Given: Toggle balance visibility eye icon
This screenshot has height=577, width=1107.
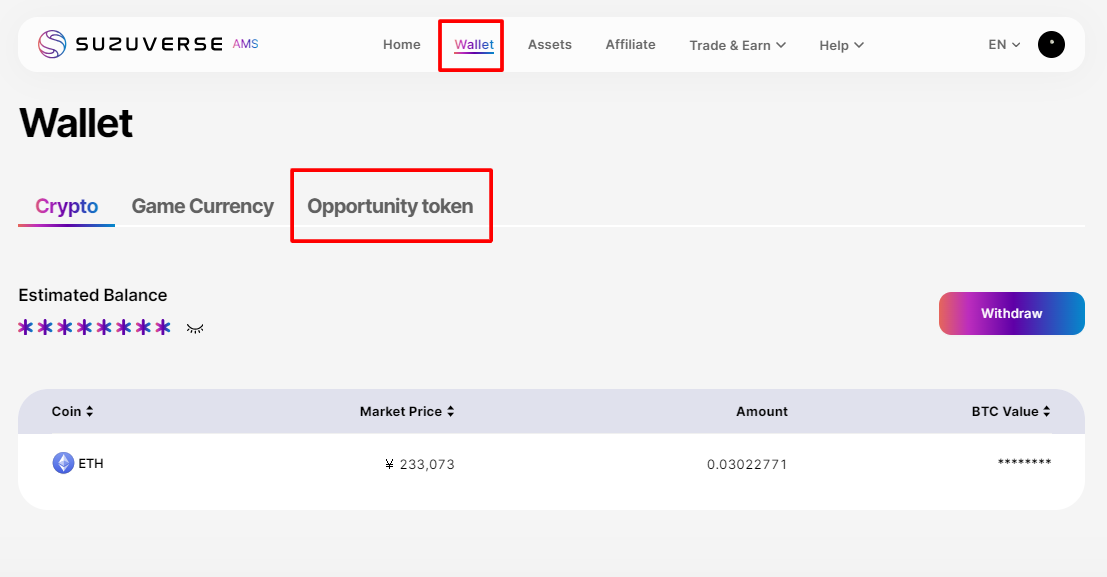Looking at the screenshot, I should point(195,328).
